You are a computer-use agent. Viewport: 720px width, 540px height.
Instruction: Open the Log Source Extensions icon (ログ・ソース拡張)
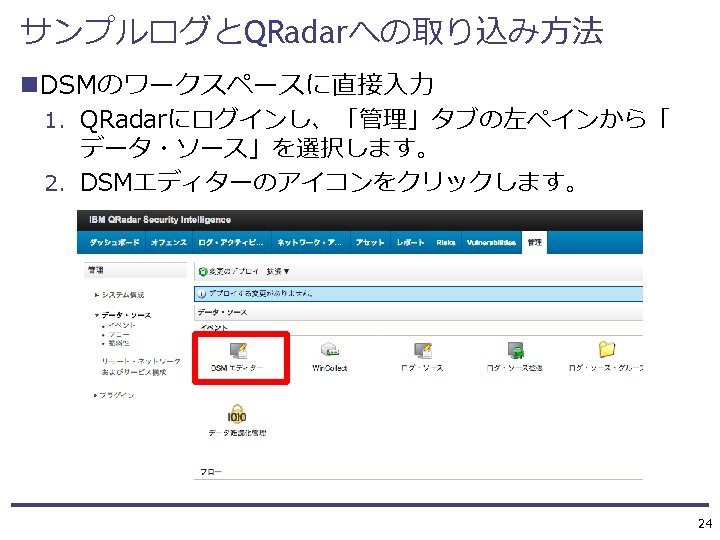[x=515, y=350]
